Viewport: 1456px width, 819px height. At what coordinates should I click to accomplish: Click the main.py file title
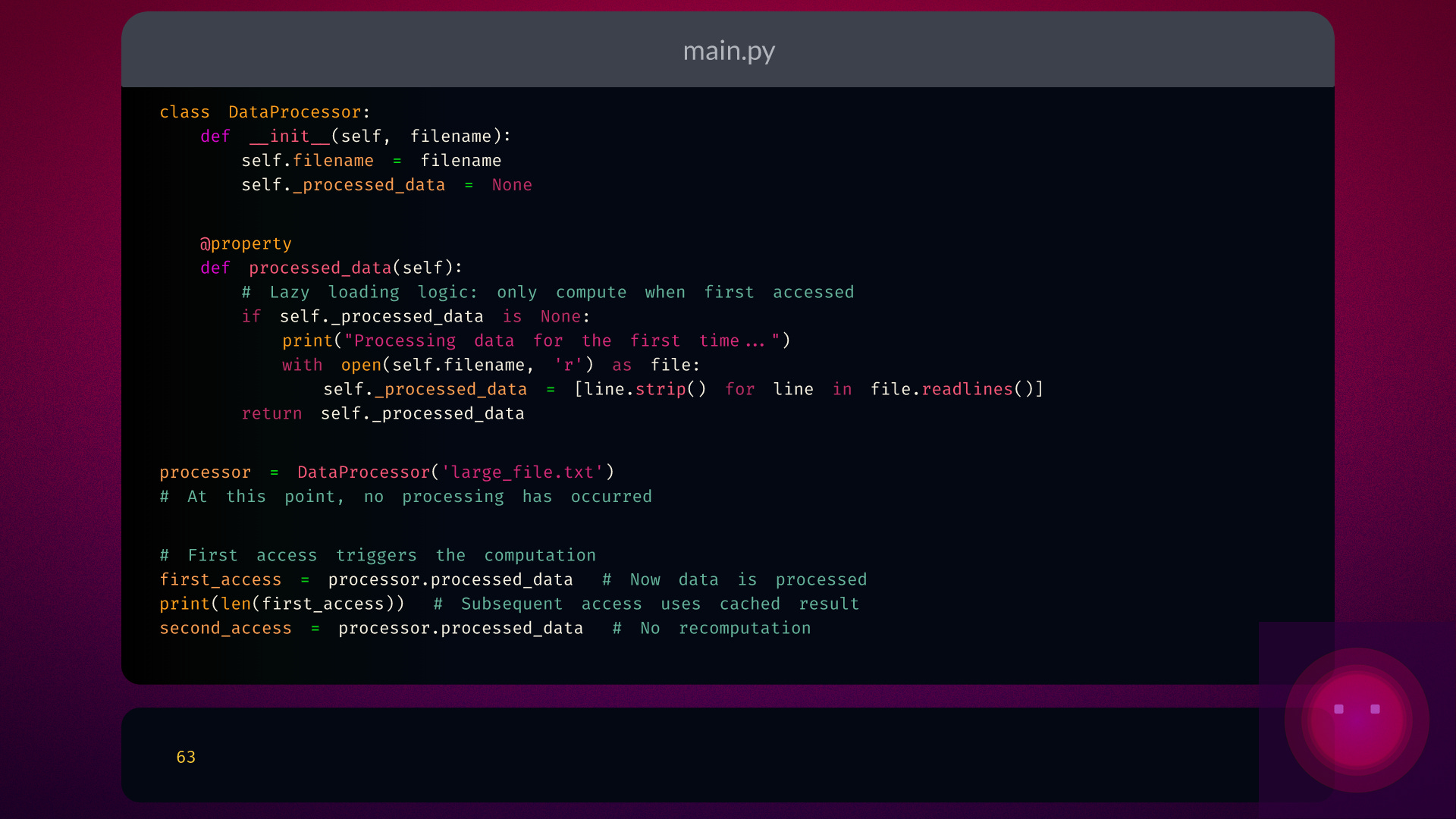(x=728, y=51)
